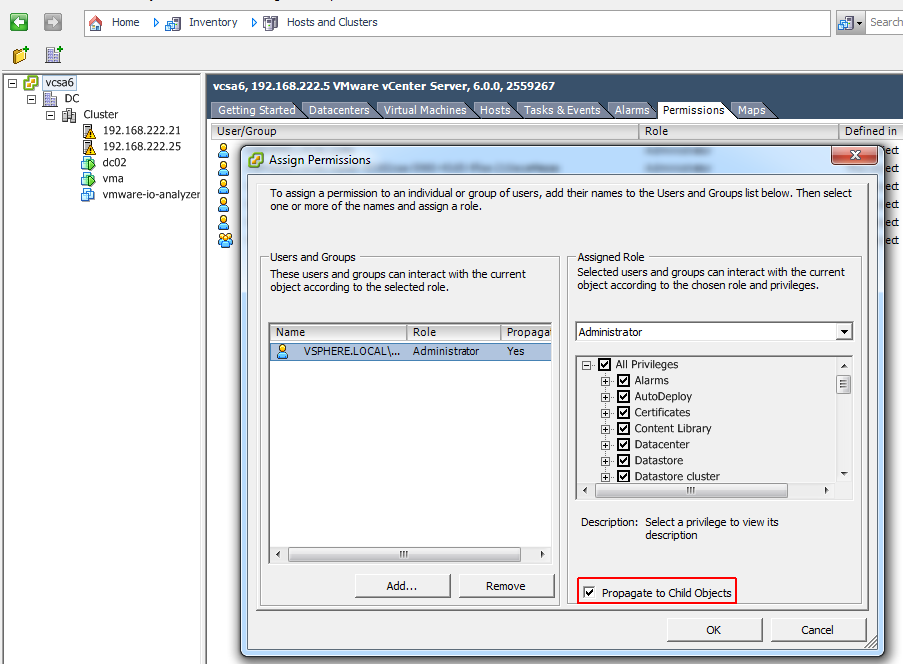
Task: Click the Remove button
Action: pos(506,586)
